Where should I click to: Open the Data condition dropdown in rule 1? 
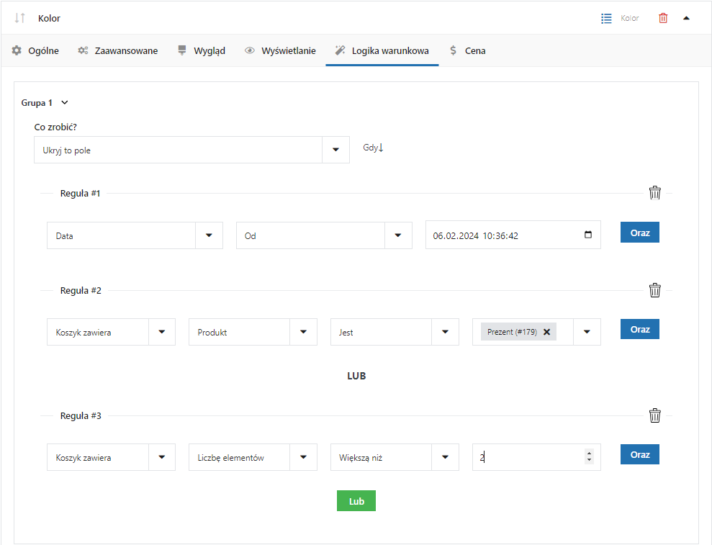point(135,235)
